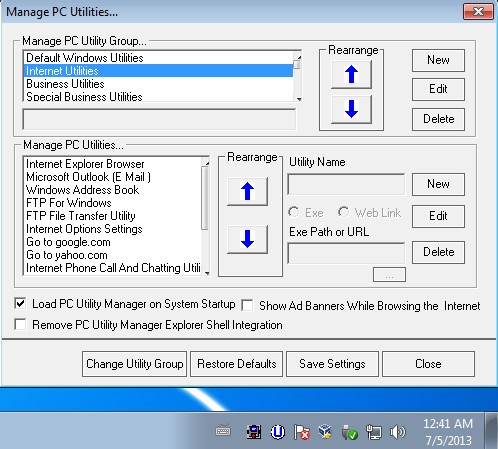Select Internet Options Settings entry
This screenshot has width=498, height=449.
pyautogui.click(x=113, y=229)
